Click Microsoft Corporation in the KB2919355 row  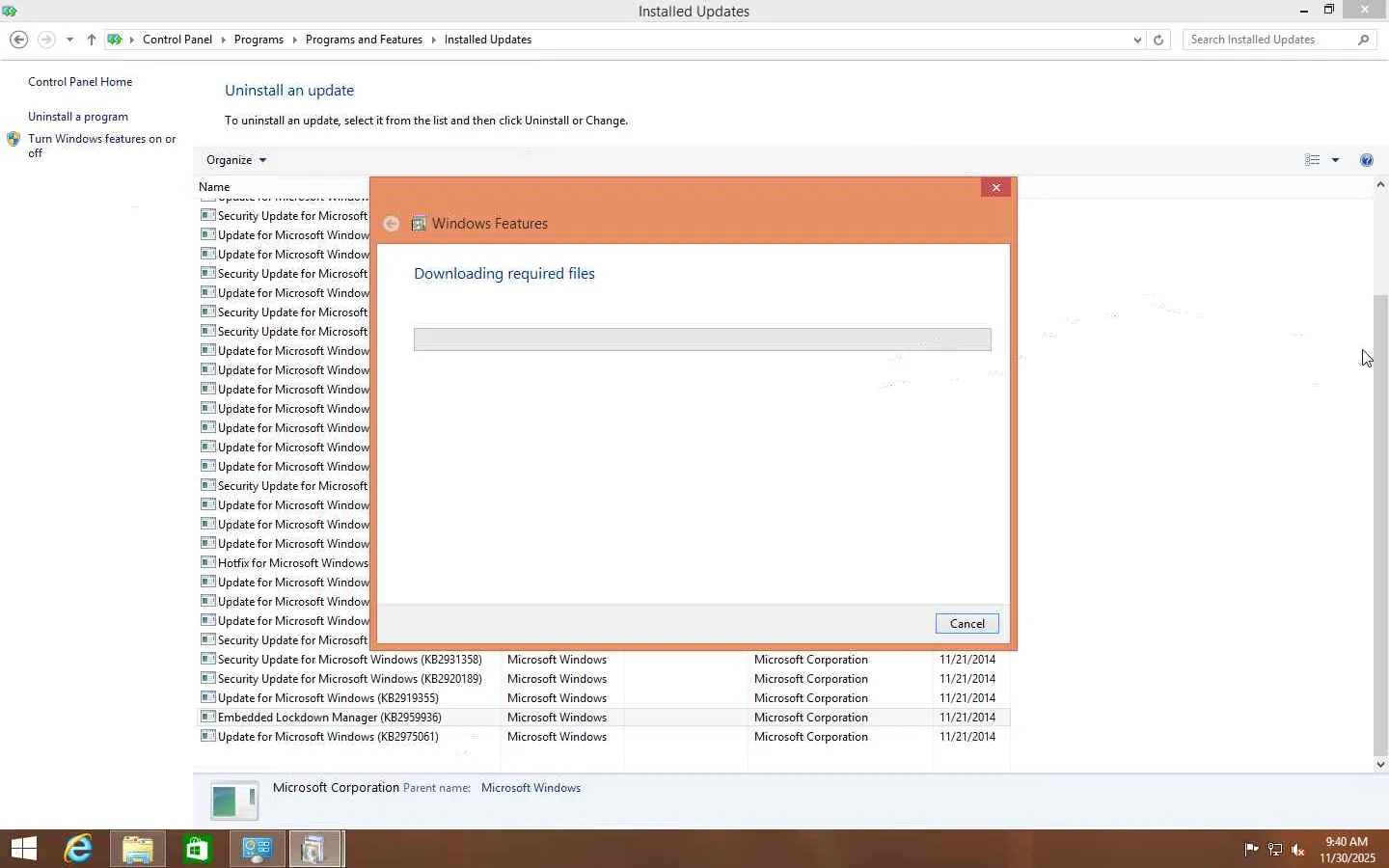click(x=811, y=698)
